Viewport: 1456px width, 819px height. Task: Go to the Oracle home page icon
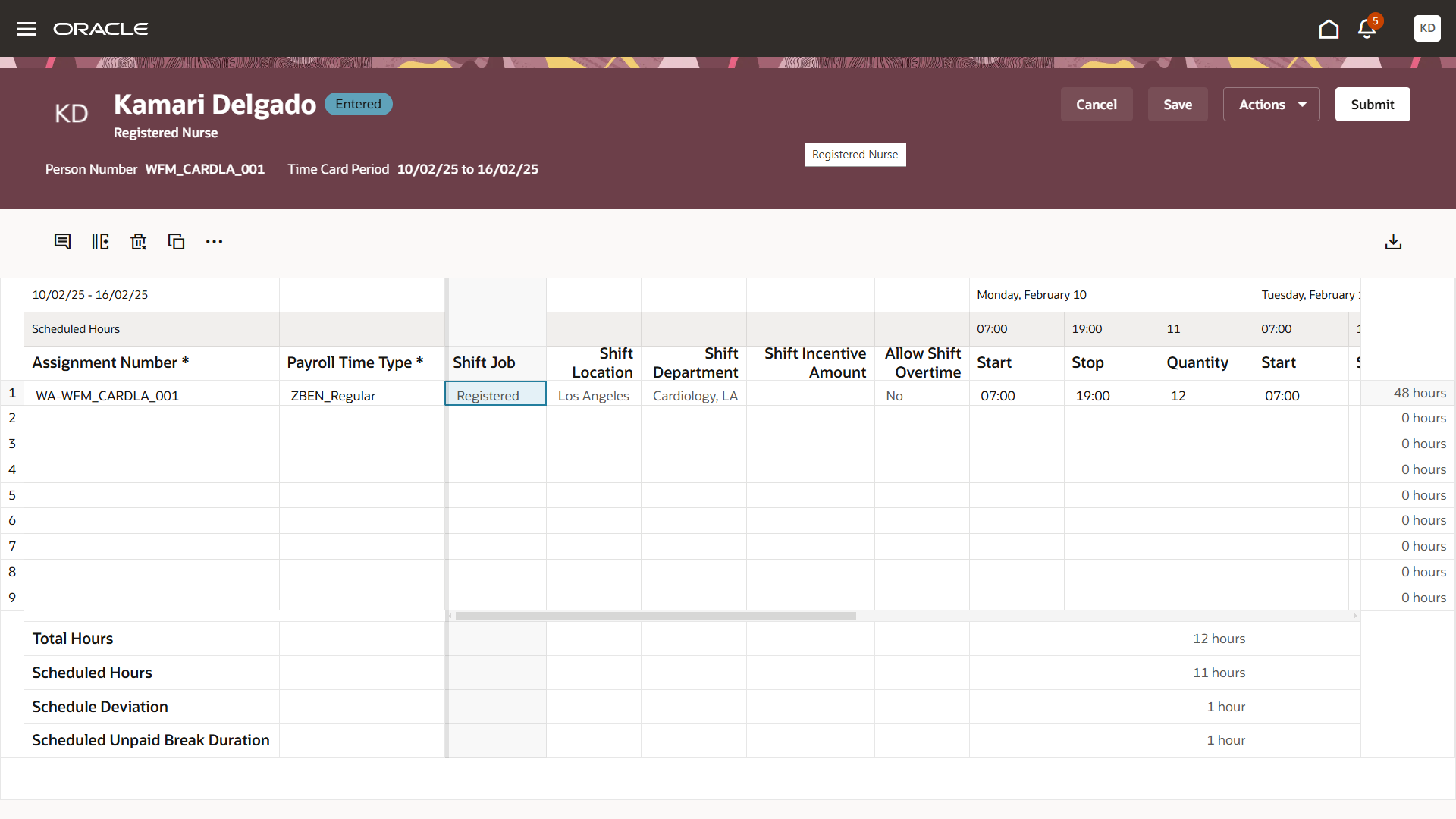(1329, 29)
